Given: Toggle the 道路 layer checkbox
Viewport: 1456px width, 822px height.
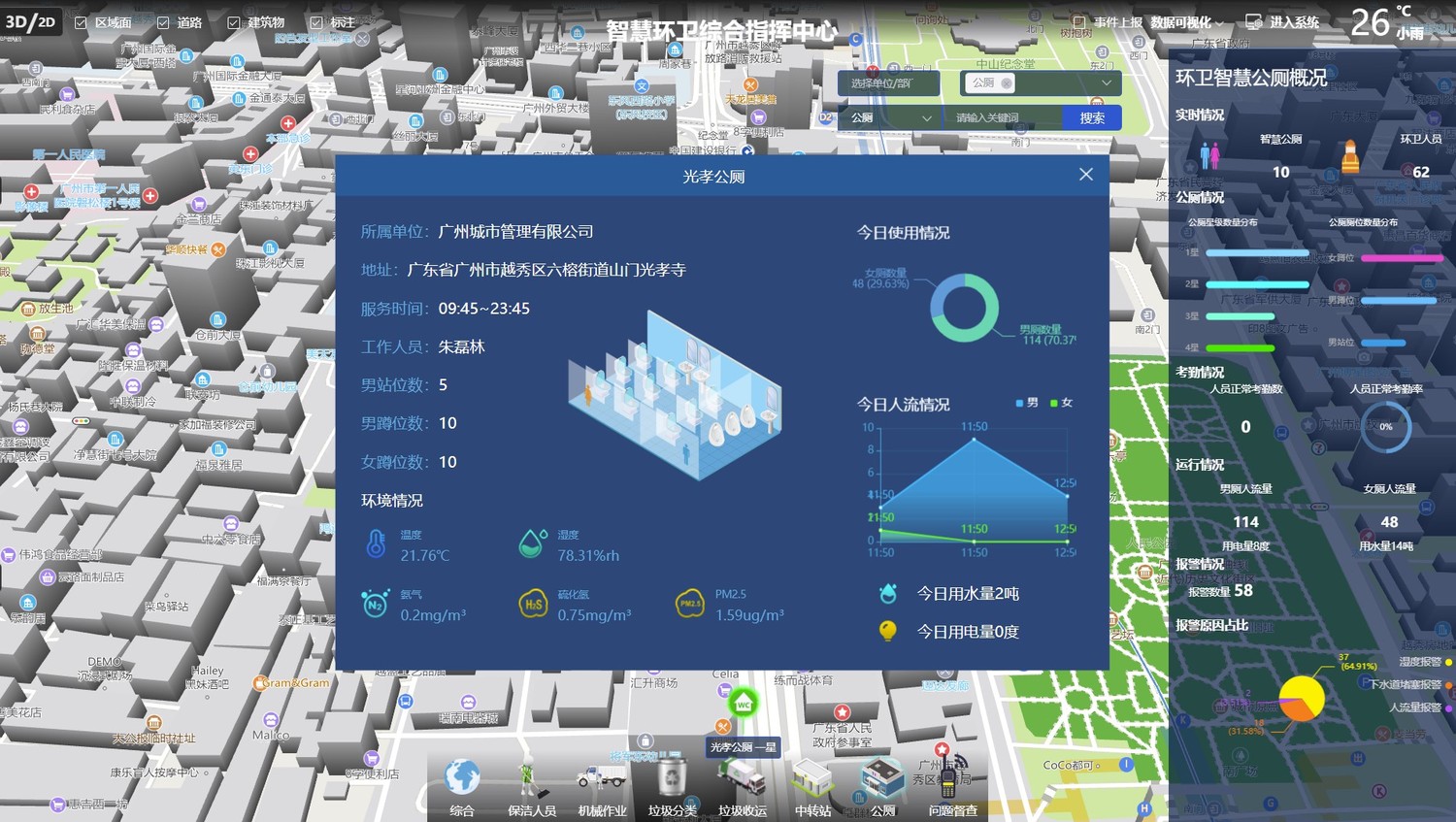Looking at the screenshot, I should pyautogui.click(x=162, y=22).
